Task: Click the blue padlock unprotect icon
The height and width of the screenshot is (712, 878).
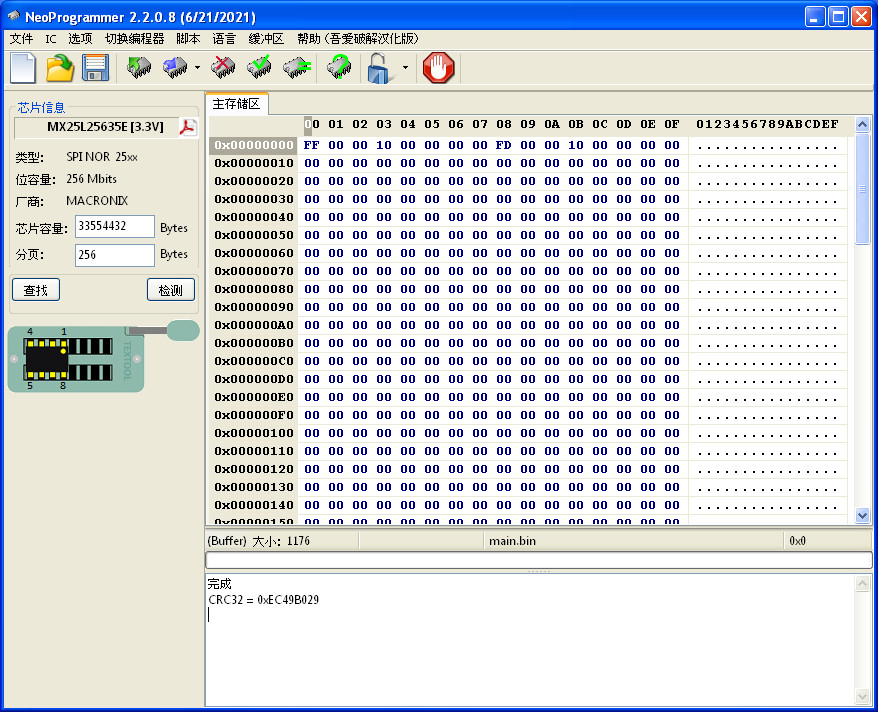Action: pos(379,68)
